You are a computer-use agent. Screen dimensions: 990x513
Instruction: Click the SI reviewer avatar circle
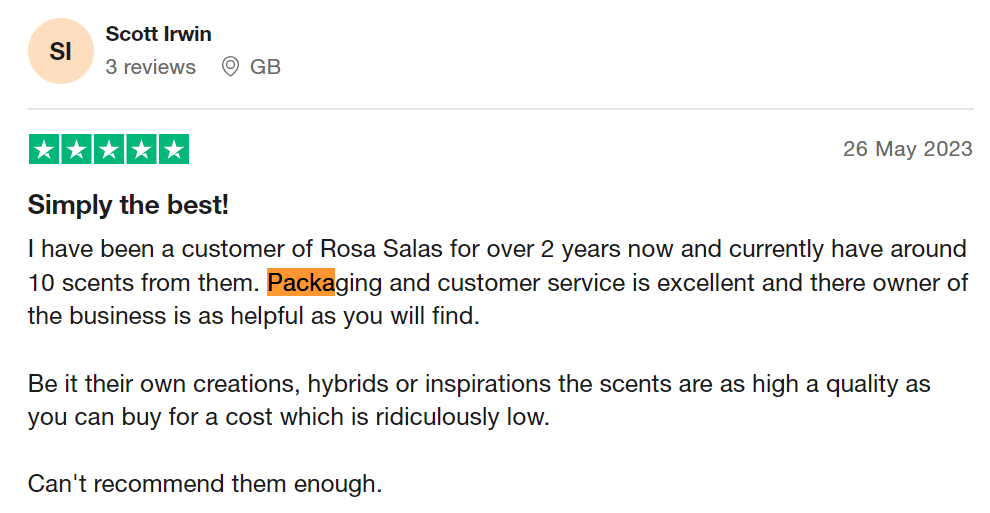(x=61, y=51)
